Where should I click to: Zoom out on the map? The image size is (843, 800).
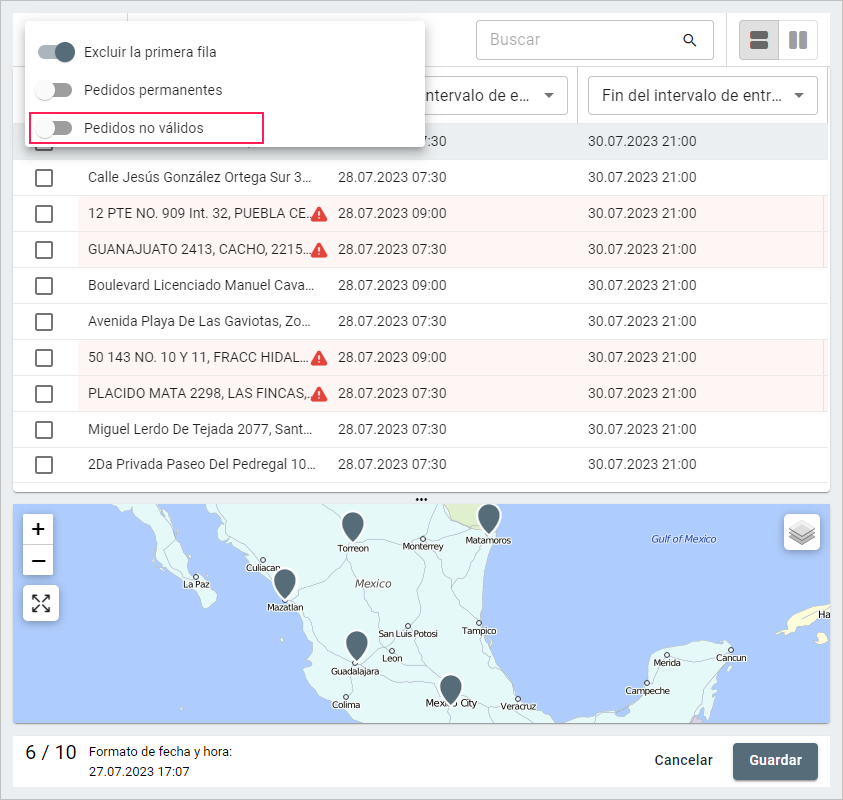[x=38, y=561]
